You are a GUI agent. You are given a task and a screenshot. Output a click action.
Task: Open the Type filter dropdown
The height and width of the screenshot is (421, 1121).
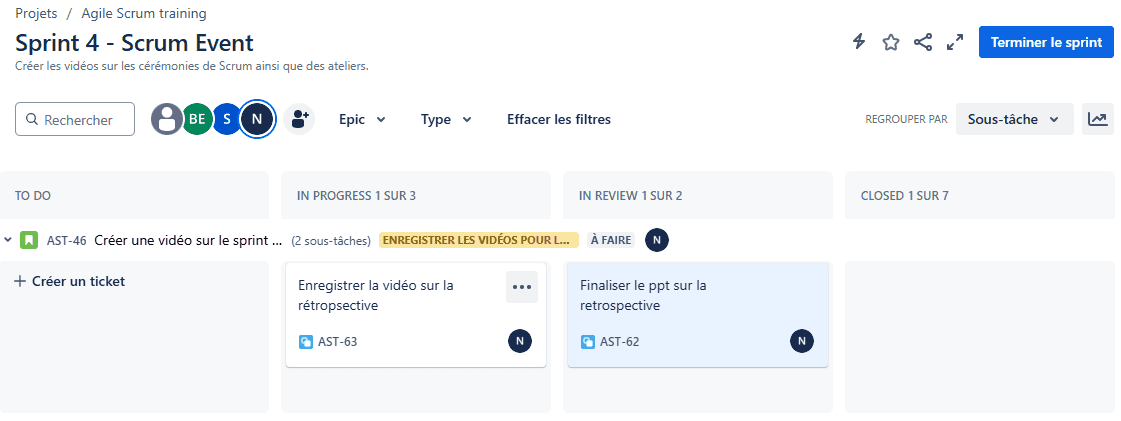tap(445, 119)
